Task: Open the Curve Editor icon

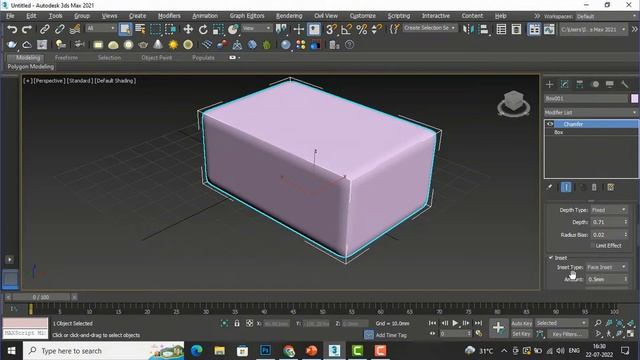Action: coord(549,29)
